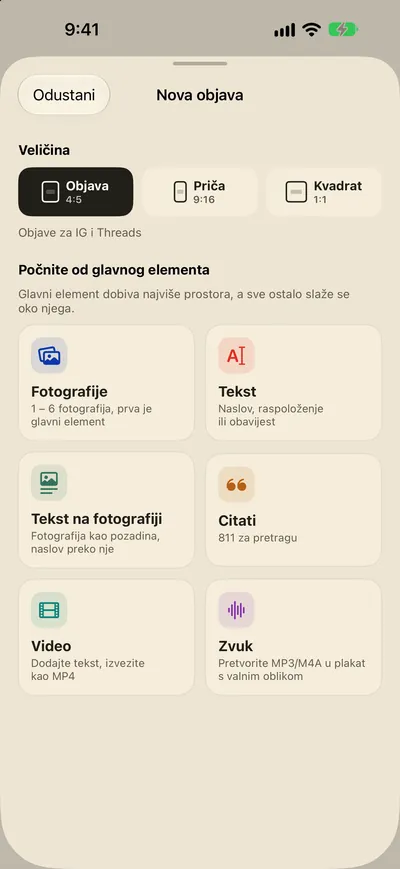Switch size to Priča 9:16
This screenshot has height=869, width=400.
[200, 192]
